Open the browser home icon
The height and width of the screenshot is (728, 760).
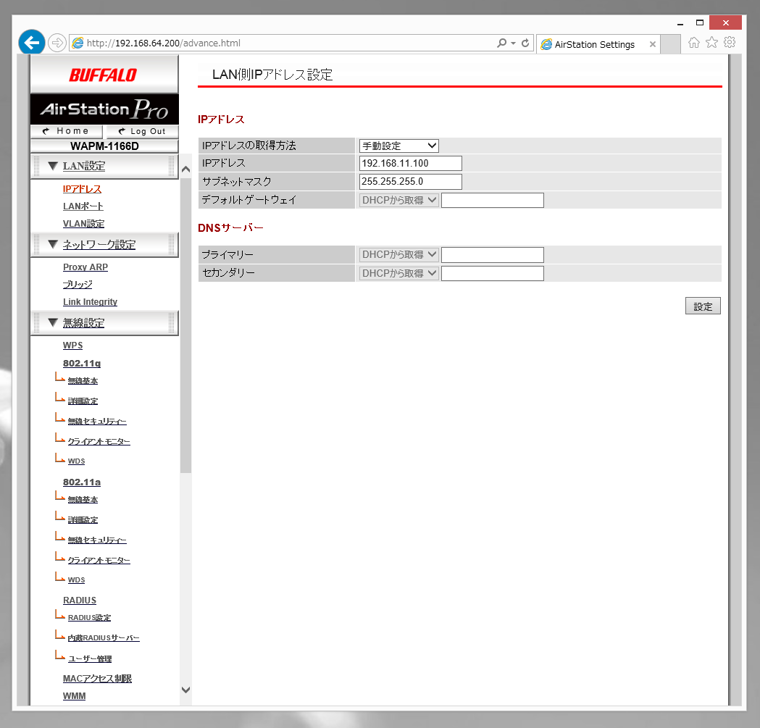(x=694, y=43)
